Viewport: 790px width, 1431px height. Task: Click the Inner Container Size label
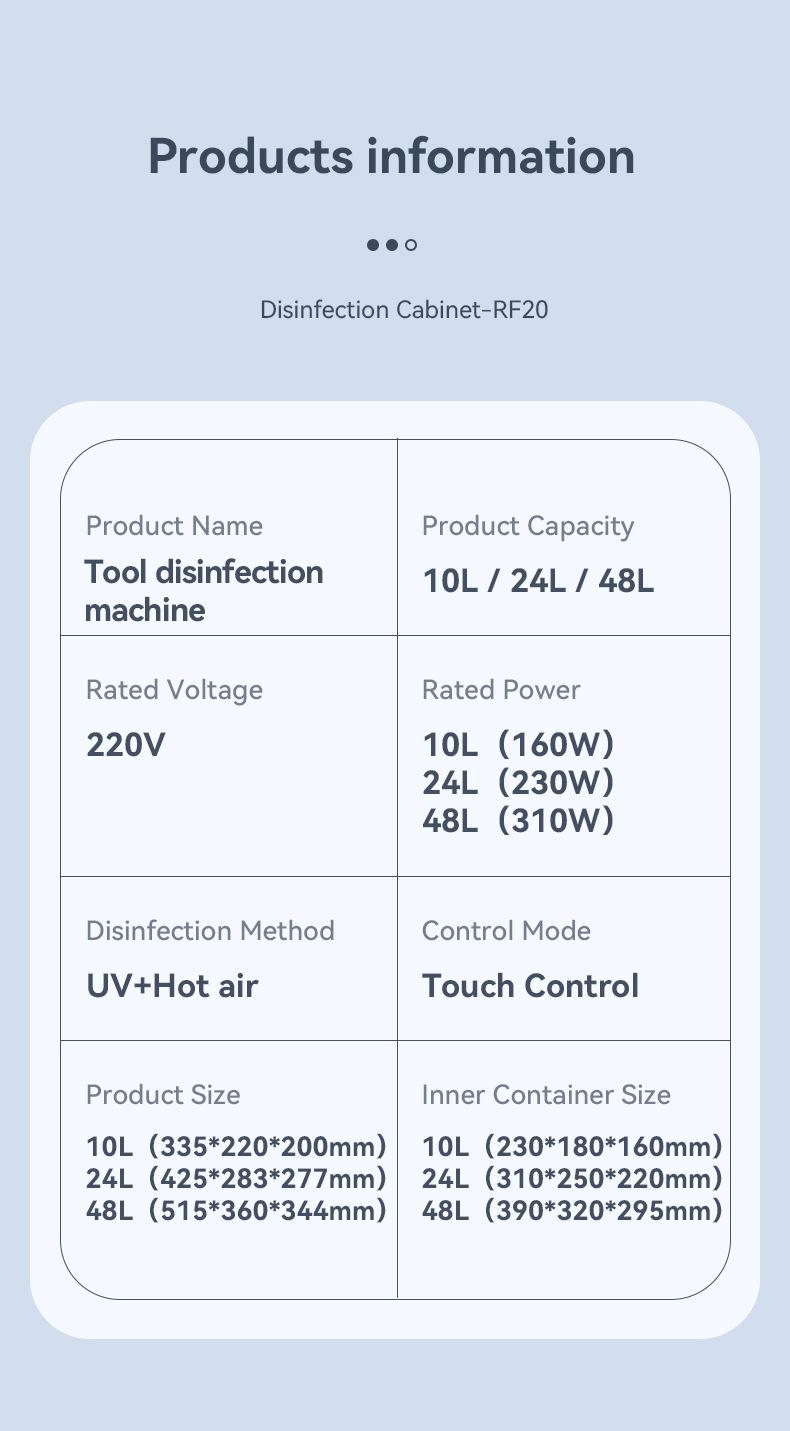pos(546,1095)
